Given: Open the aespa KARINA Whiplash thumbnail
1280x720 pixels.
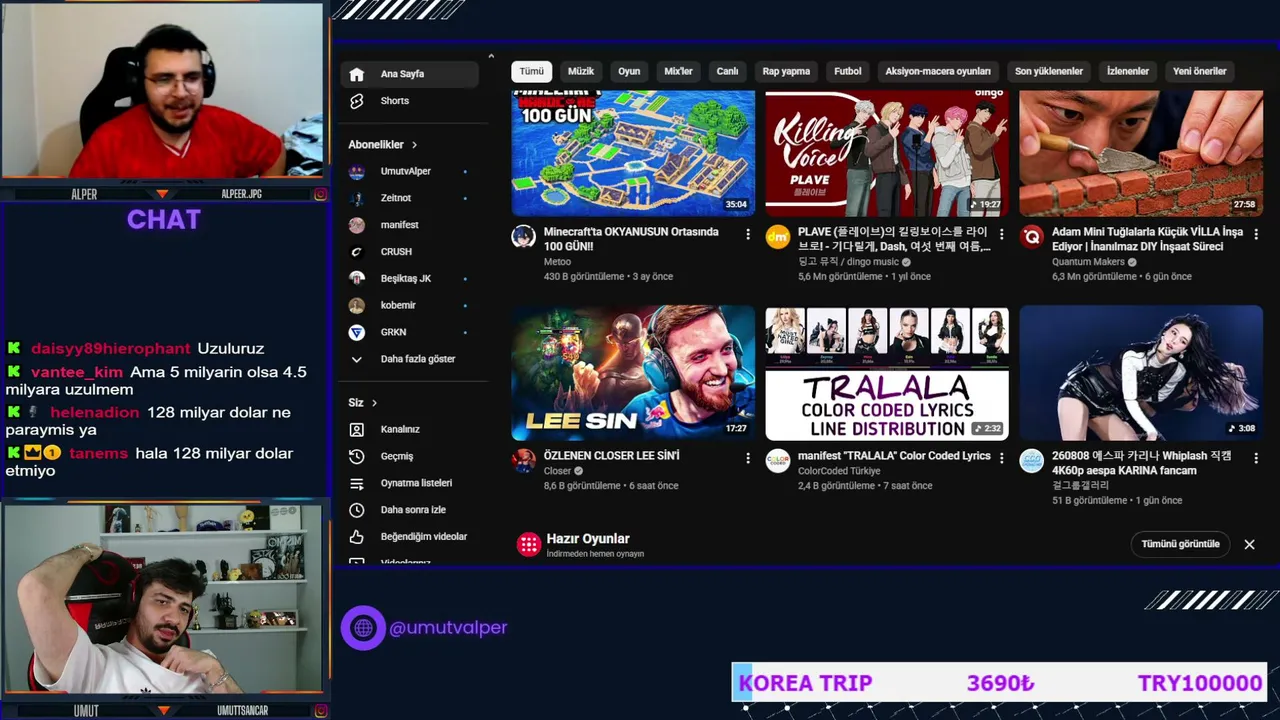Looking at the screenshot, I should (x=1141, y=373).
